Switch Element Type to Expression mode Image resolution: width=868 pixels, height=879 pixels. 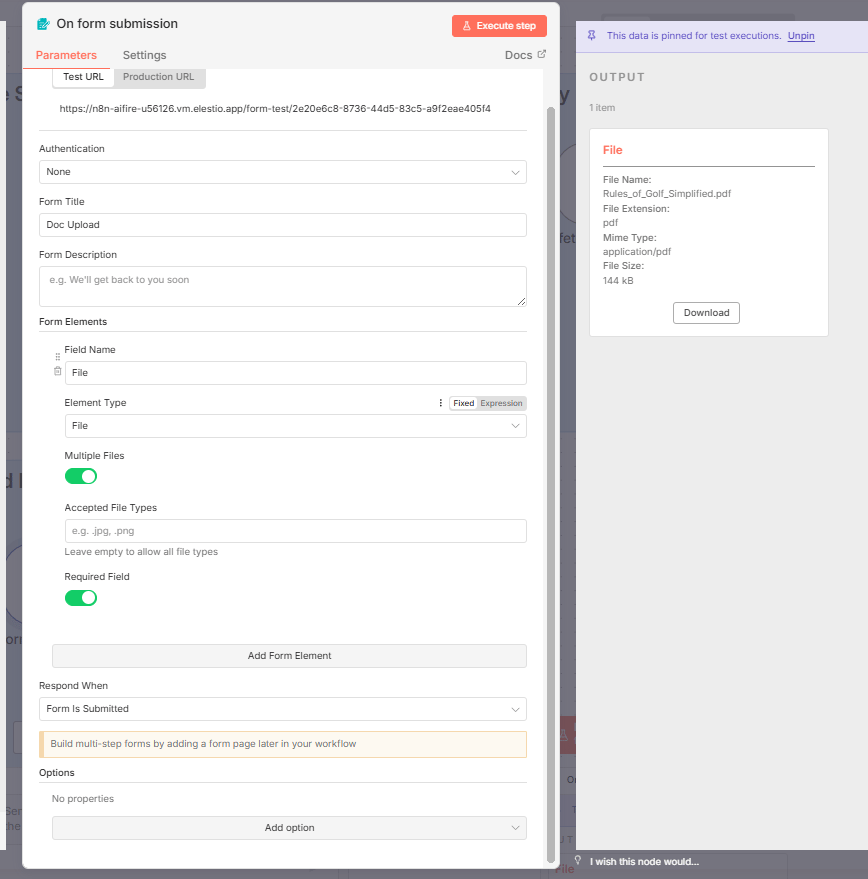pyautogui.click(x=501, y=403)
